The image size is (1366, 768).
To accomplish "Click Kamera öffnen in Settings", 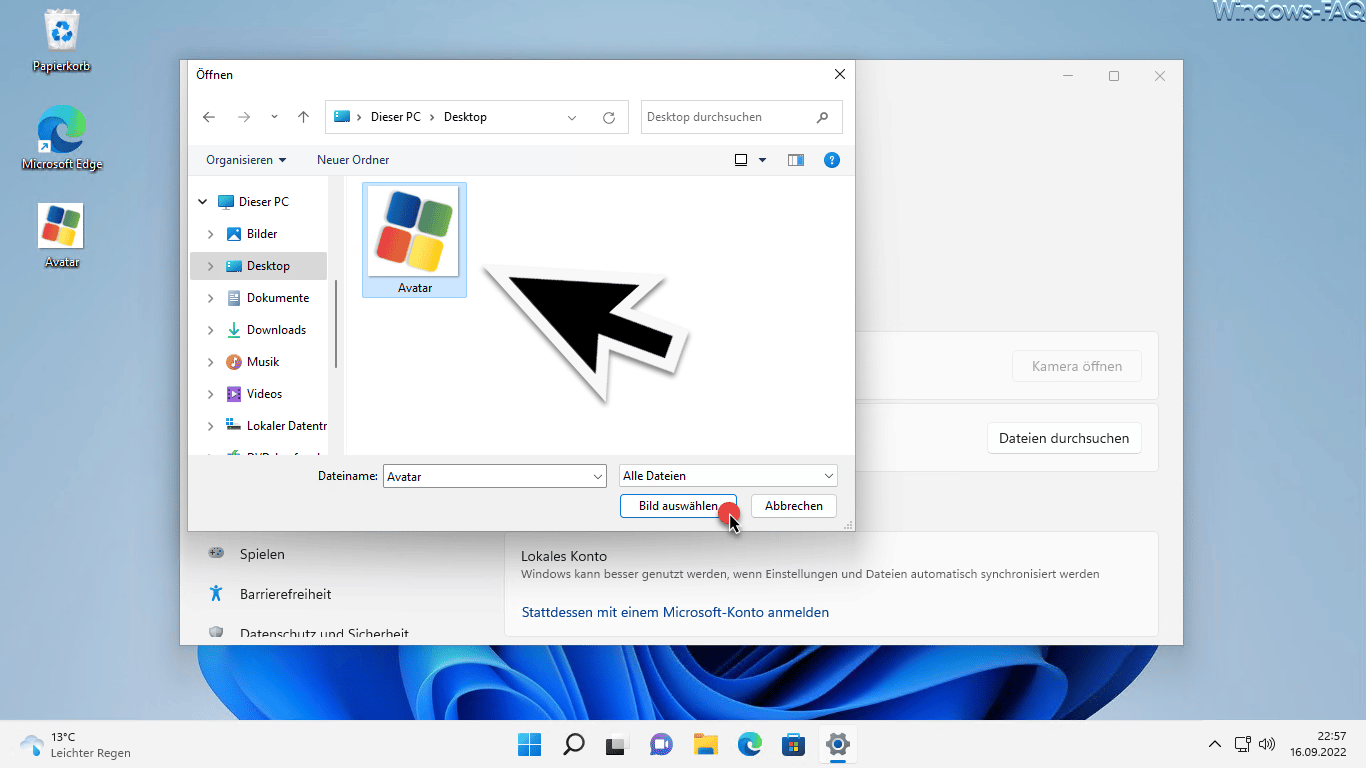I will pos(1076,366).
